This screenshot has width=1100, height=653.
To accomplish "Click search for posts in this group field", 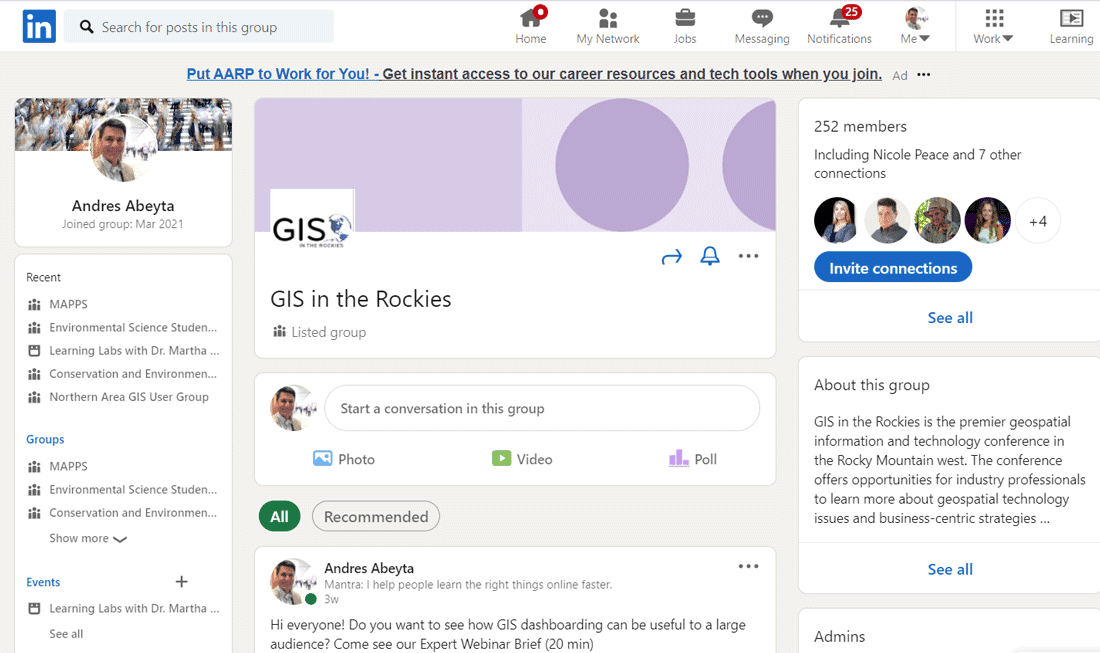I will coord(199,27).
